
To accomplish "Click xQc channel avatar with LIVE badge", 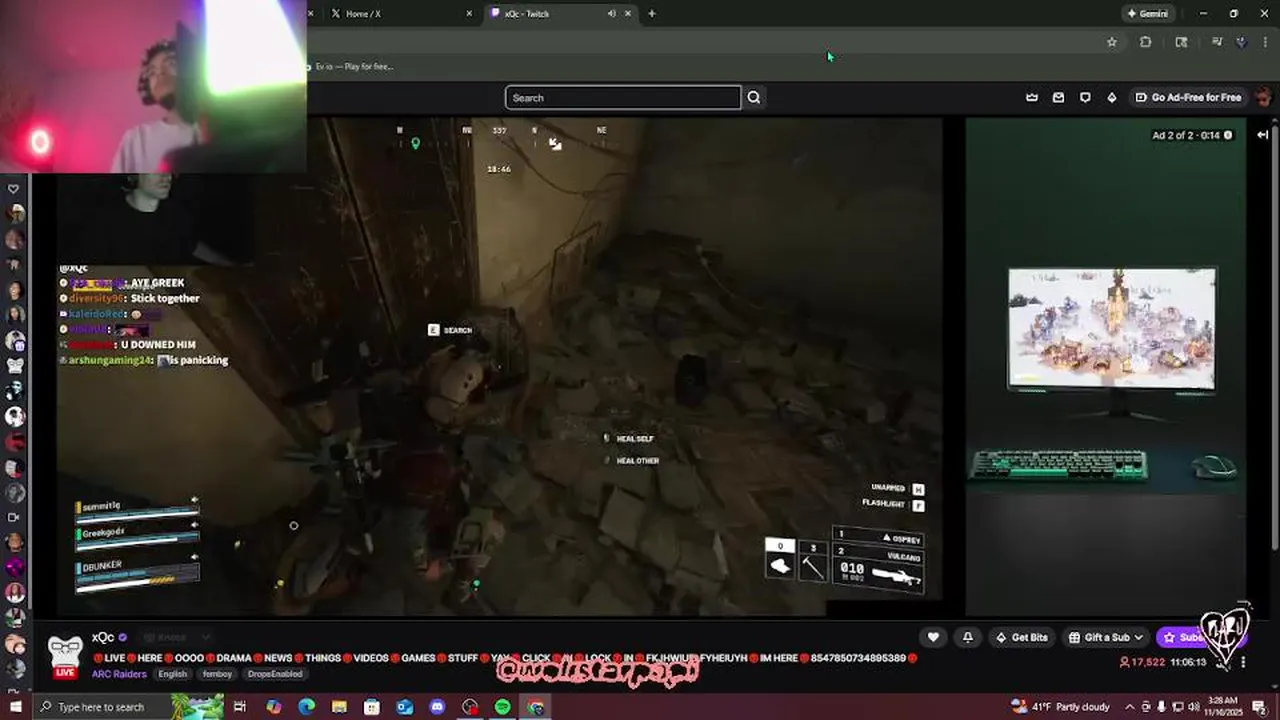I will coord(65,657).
